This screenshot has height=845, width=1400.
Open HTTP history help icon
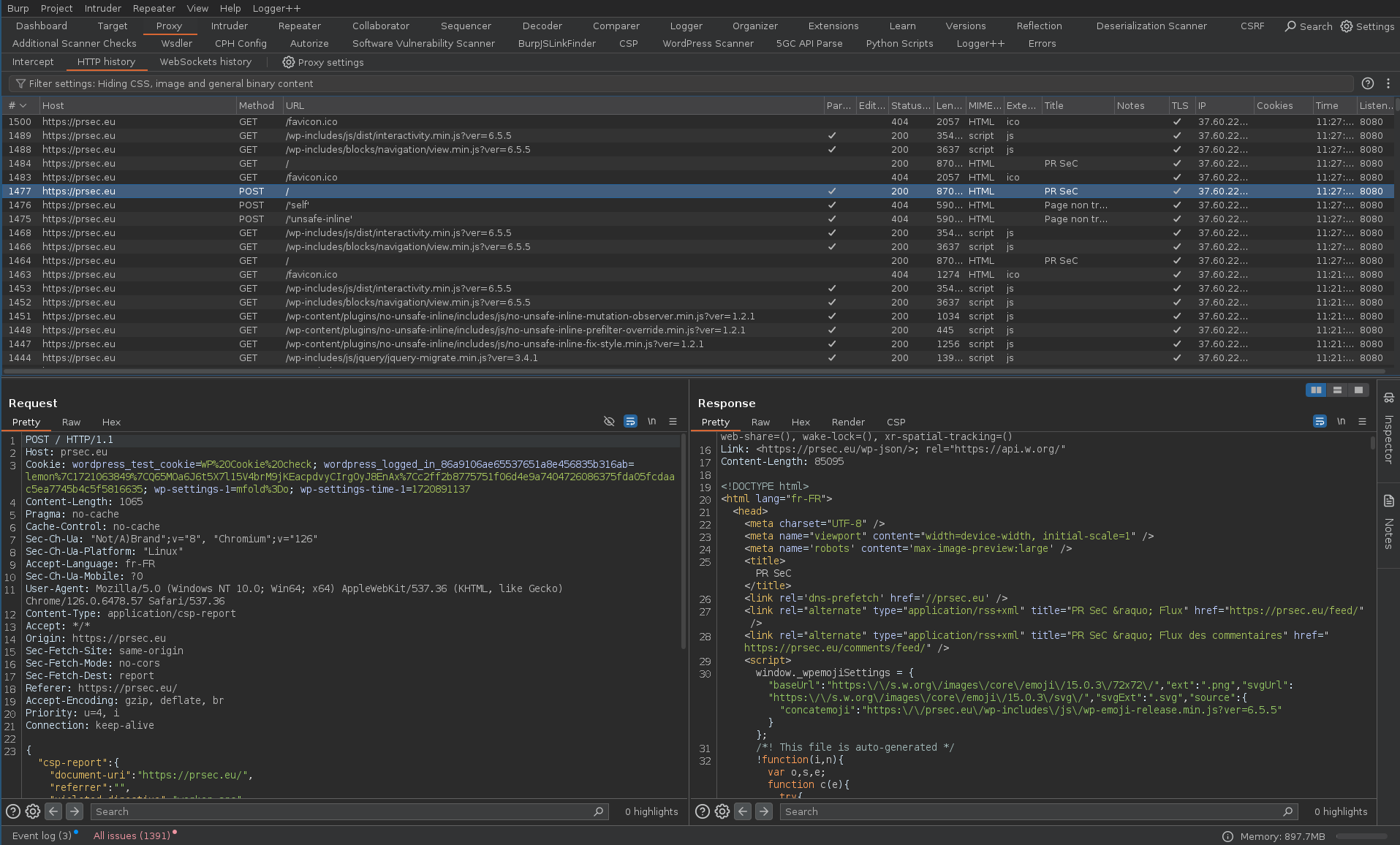[1368, 84]
